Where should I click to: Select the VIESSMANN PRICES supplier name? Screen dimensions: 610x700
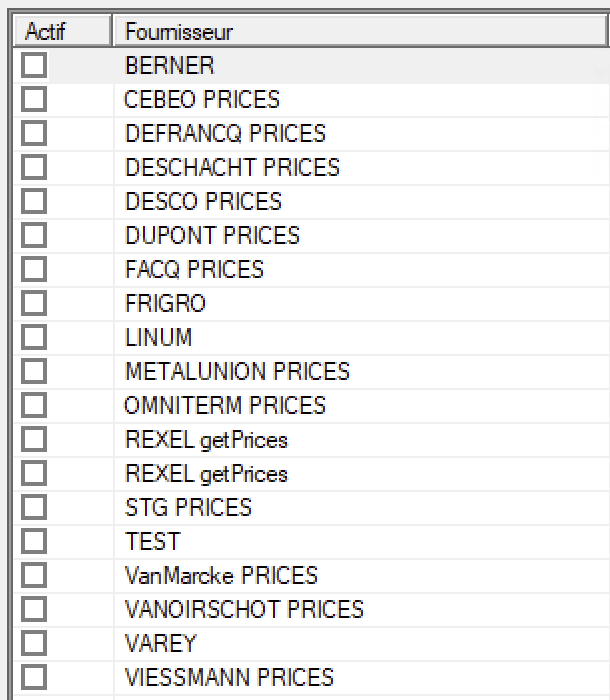229,677
